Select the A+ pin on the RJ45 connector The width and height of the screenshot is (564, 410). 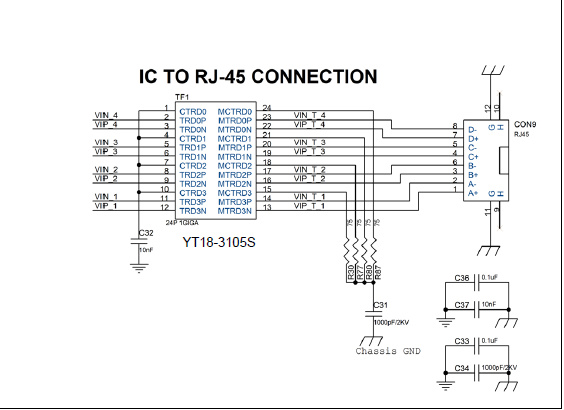473,193
